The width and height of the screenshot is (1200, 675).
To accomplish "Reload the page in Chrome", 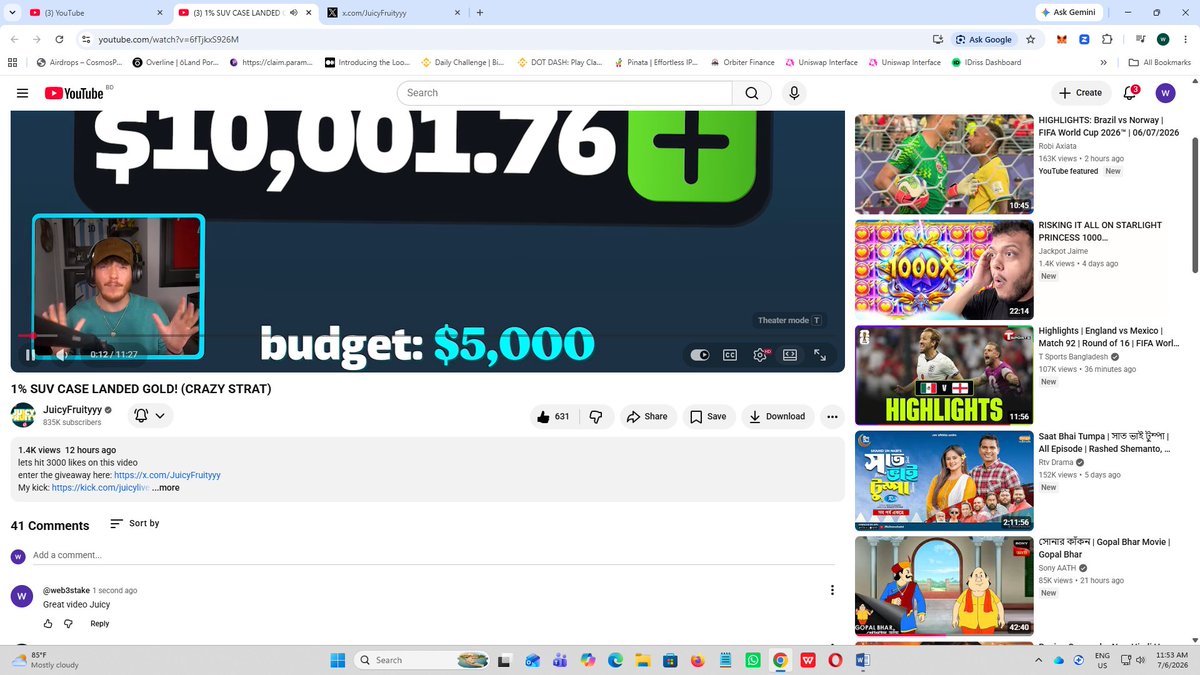I will point(61,39).
